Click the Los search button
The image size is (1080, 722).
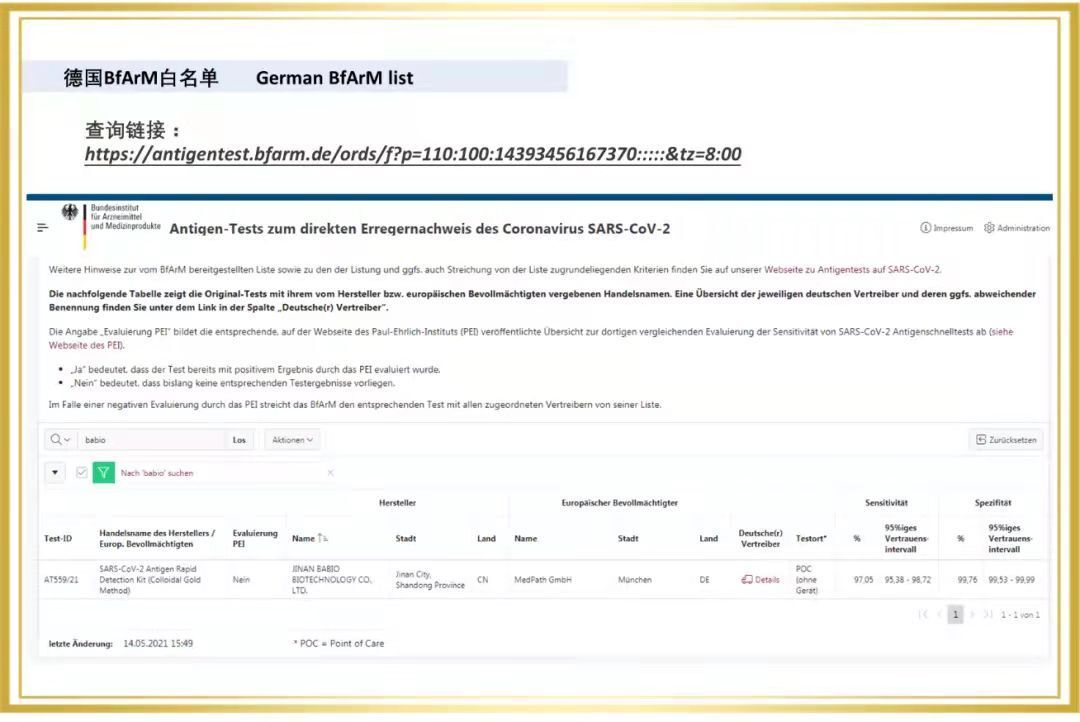tap(239, 440)
